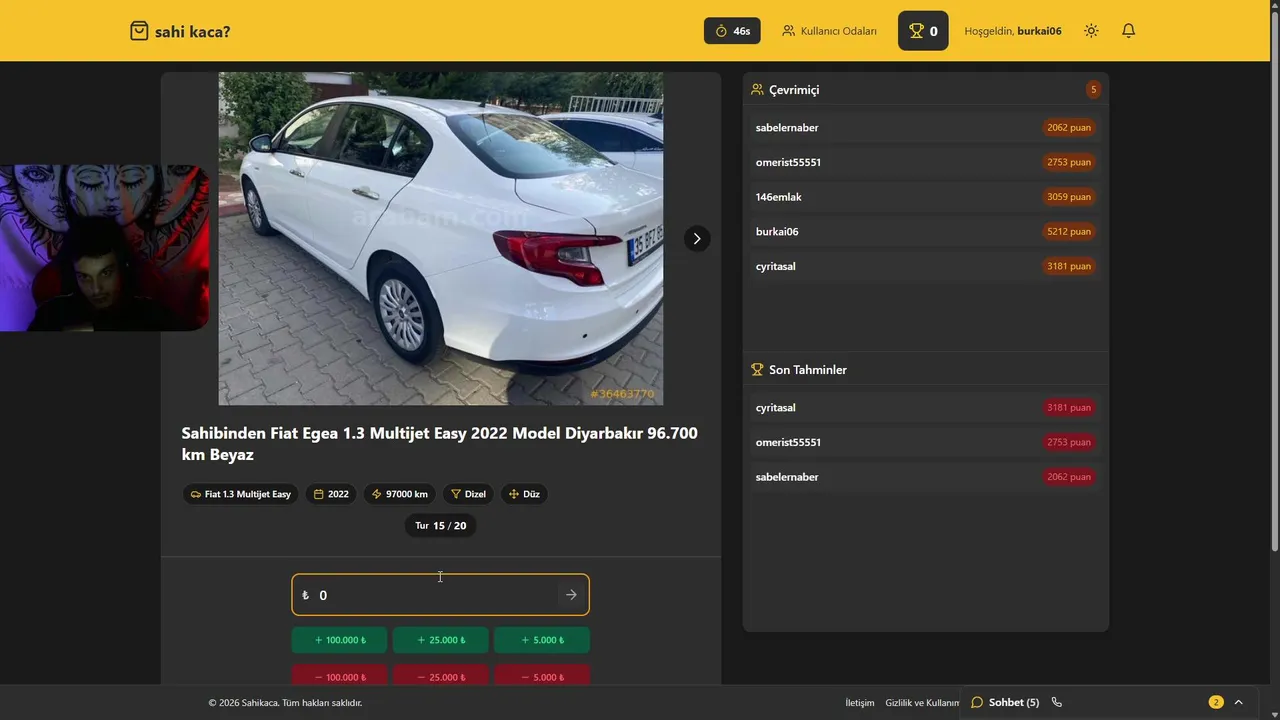1280x720 pixels.
Task: Select omerist55551 in Son Tahminler
Action: [x=925, y=442]
